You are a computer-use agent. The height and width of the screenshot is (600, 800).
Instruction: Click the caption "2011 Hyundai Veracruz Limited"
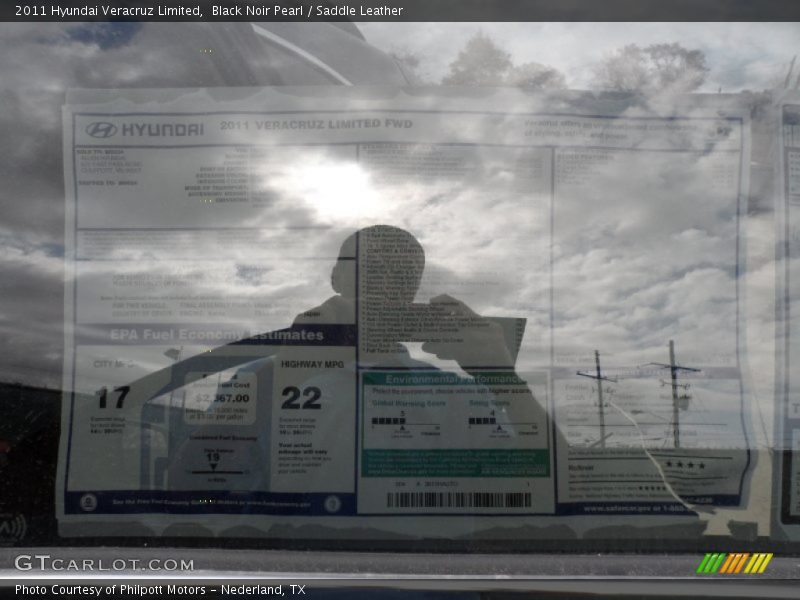click(x=108, y=10)
